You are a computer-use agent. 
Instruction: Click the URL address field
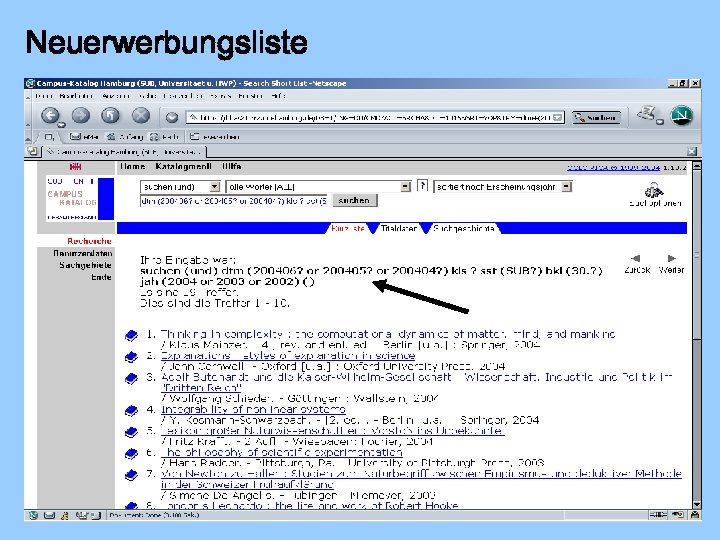(x=369, y=118)
